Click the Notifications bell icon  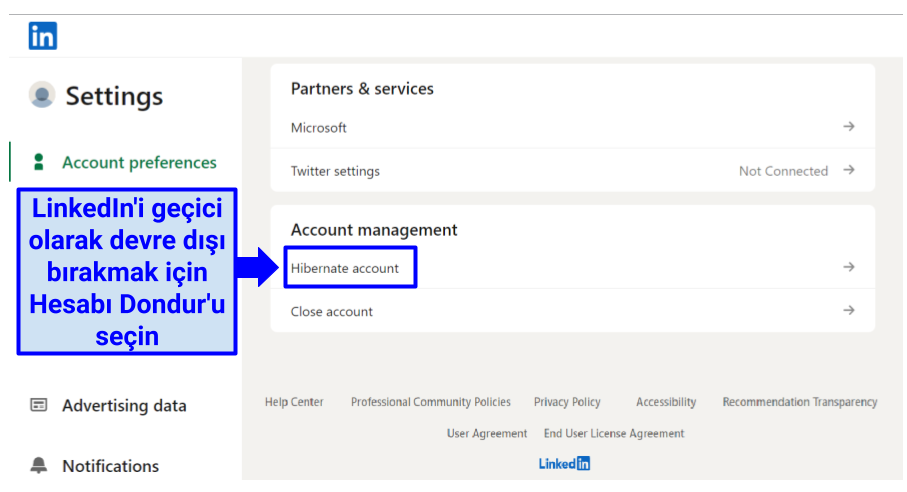pyautogui.click(x=39, y=465)
